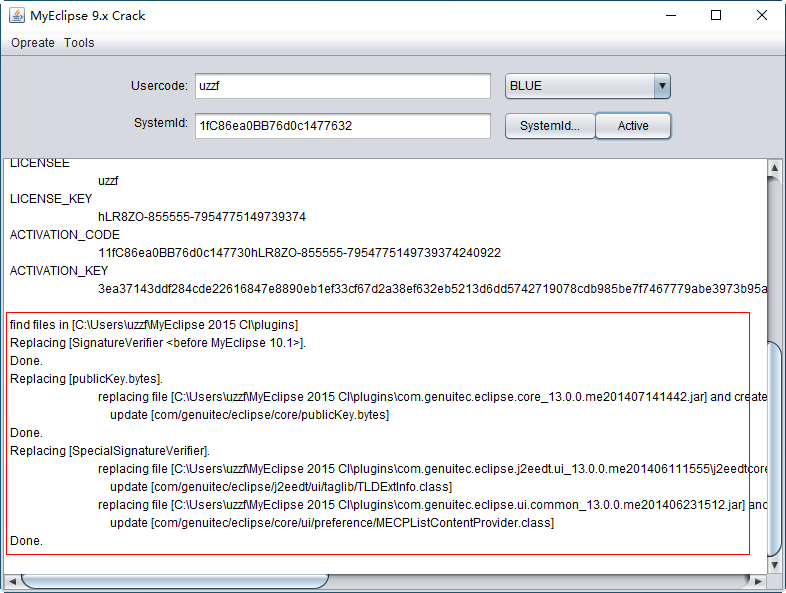Click the vertical scrollbar down arrow
Image resolution: width=786 pixels, height=593 pixels.
(x=776, y=566)
